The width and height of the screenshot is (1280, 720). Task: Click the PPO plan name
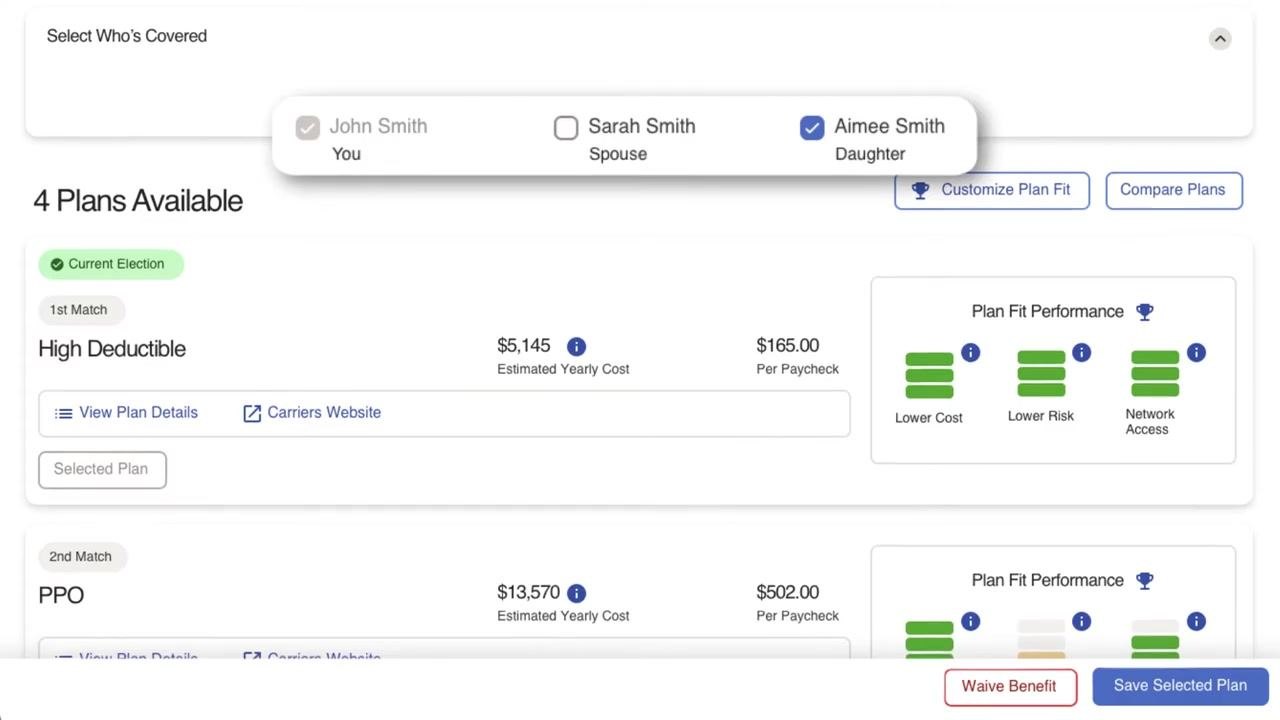point(61,596)
